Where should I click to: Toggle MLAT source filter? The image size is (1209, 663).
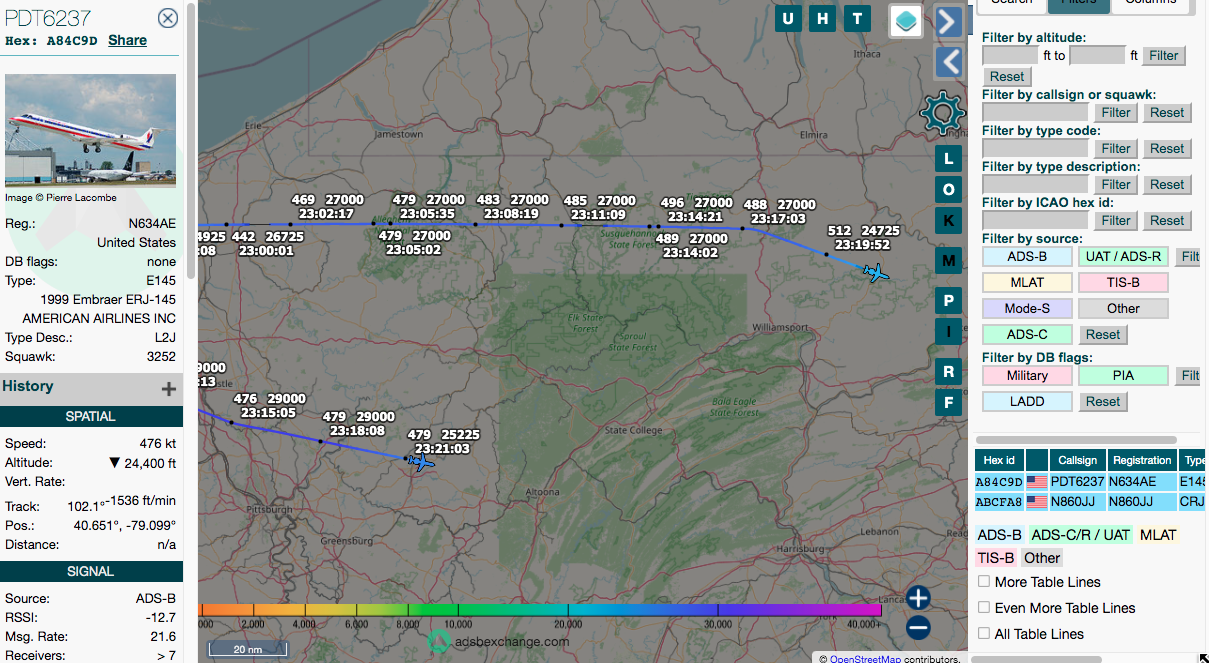(x=1027, y=282)
